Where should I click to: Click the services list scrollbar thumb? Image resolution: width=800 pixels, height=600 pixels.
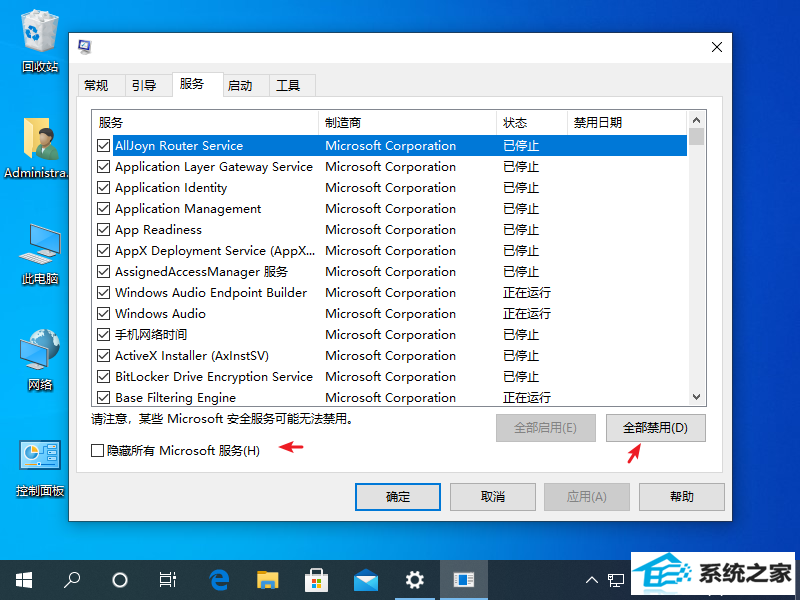[x=696, y=137]
